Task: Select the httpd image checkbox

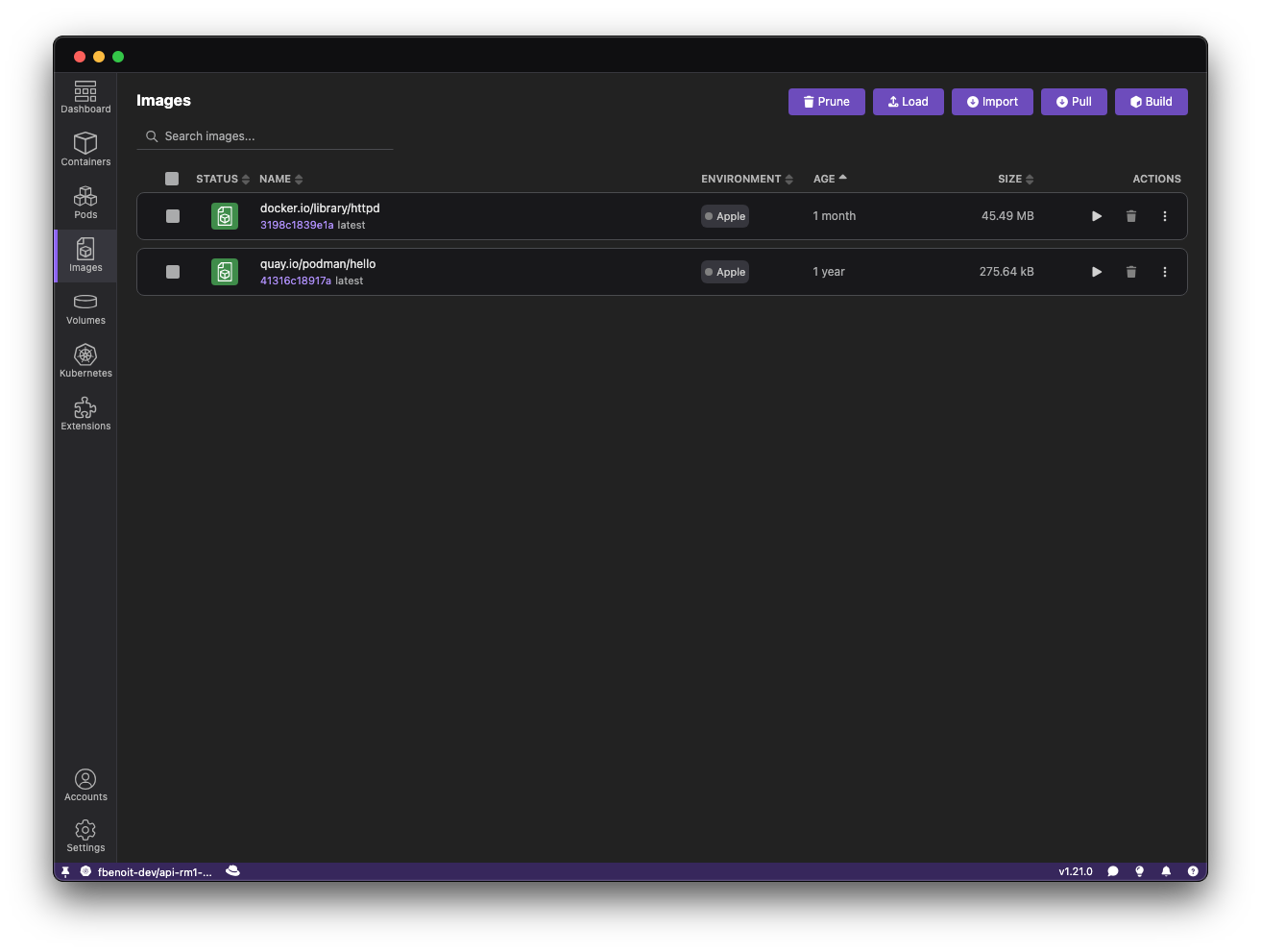Action: 173,216
